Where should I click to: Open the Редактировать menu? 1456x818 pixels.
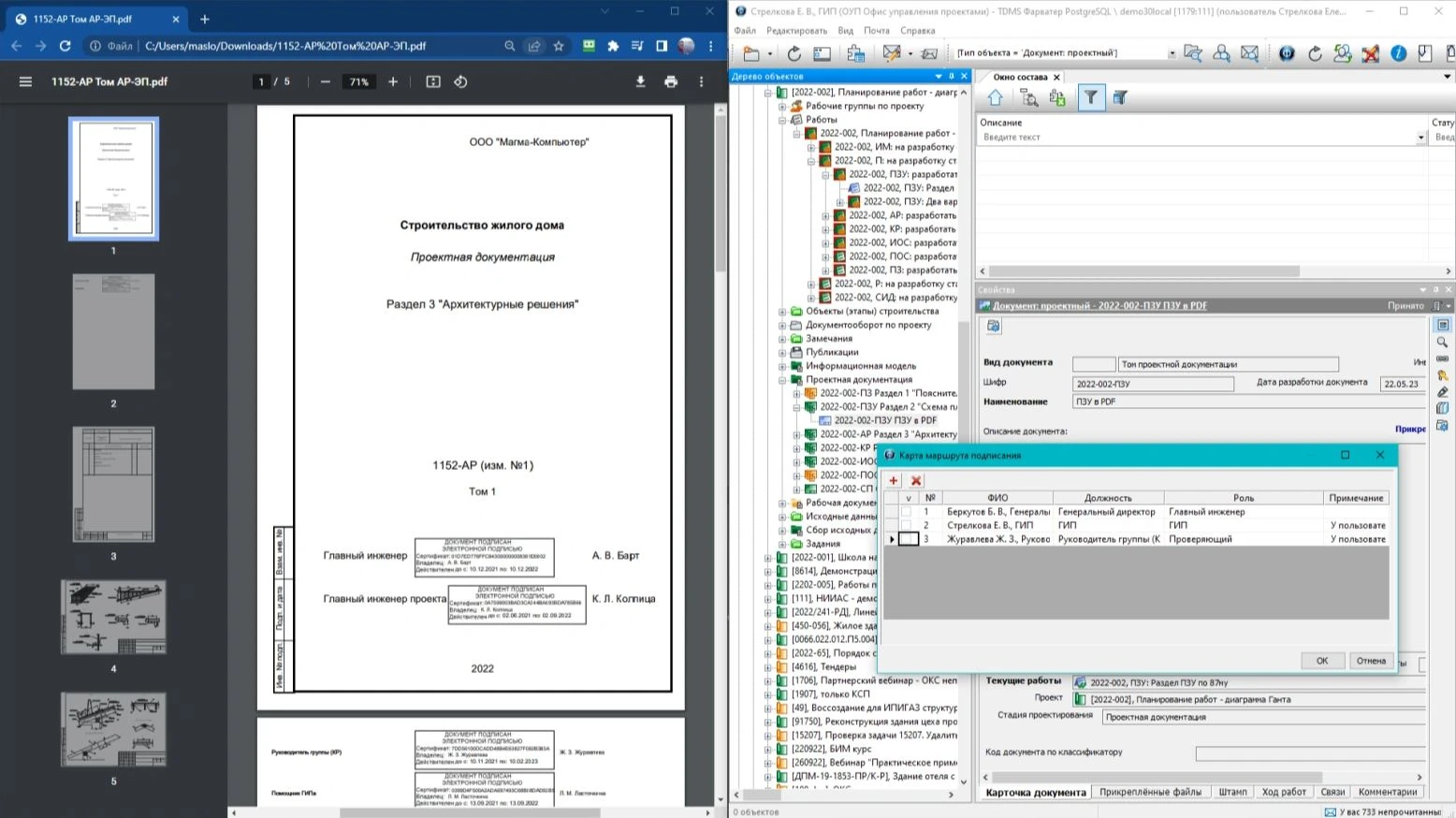tap(796, 31)
